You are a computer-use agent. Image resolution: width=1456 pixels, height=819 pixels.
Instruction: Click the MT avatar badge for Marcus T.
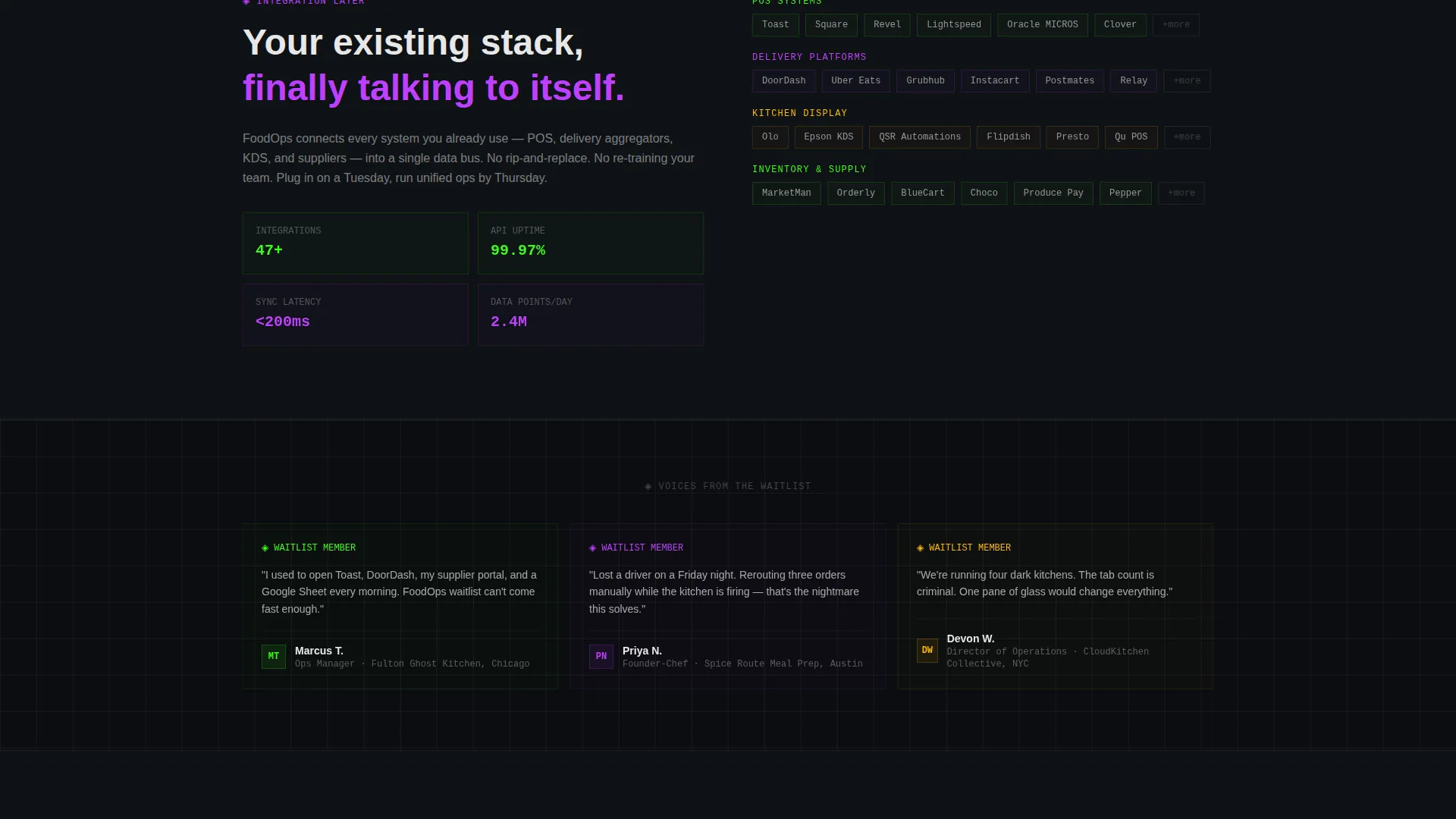(274, 657)
